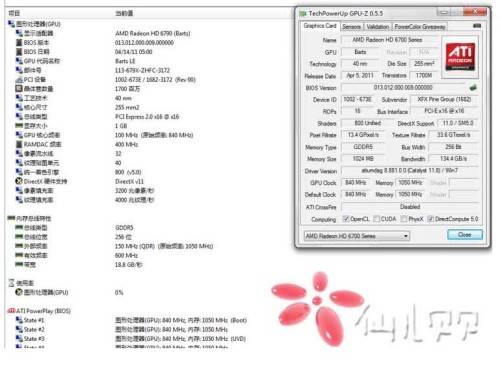Select the 内存总线特性 section header
Viewport: 500px width, 369px height.
tap(34, 219)
